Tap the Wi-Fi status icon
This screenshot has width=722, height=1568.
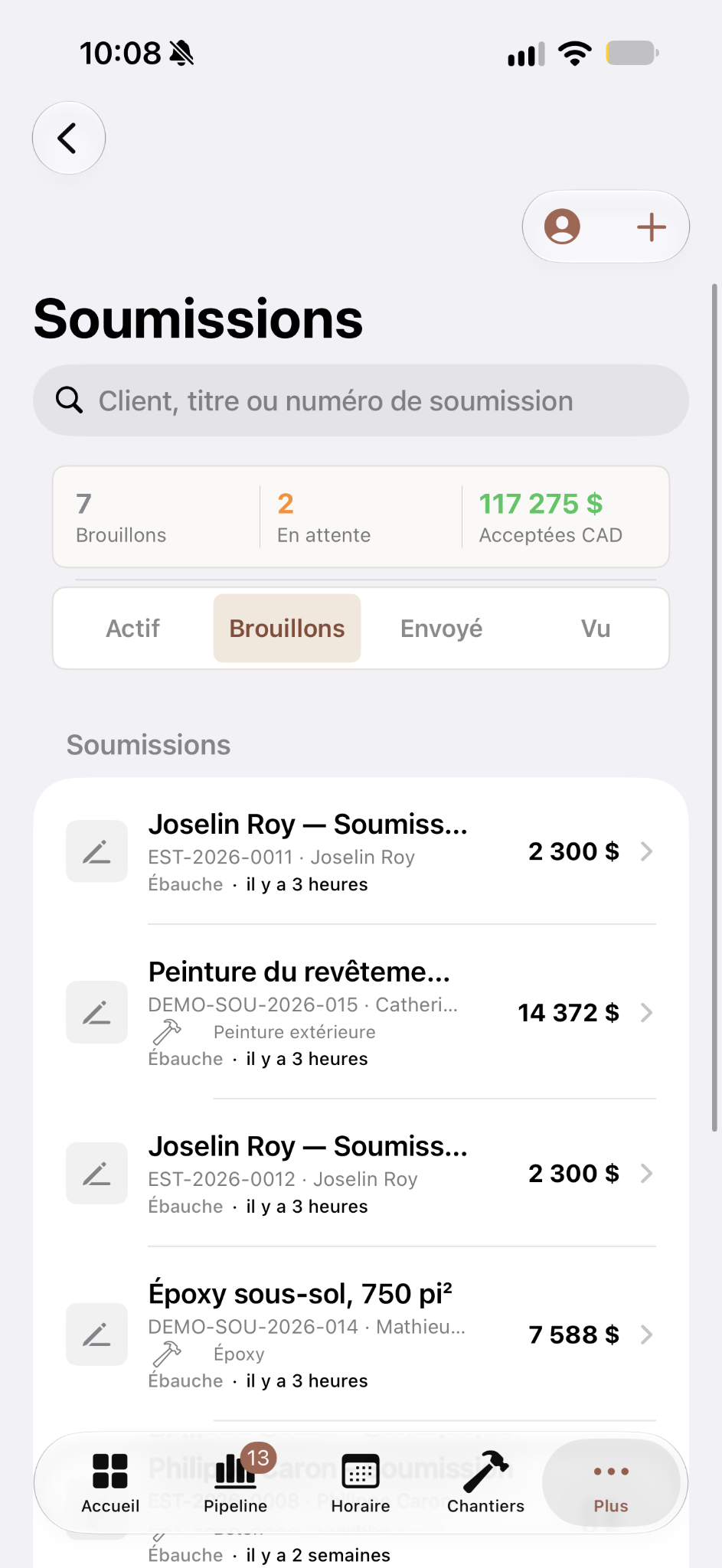coord(575,54)
